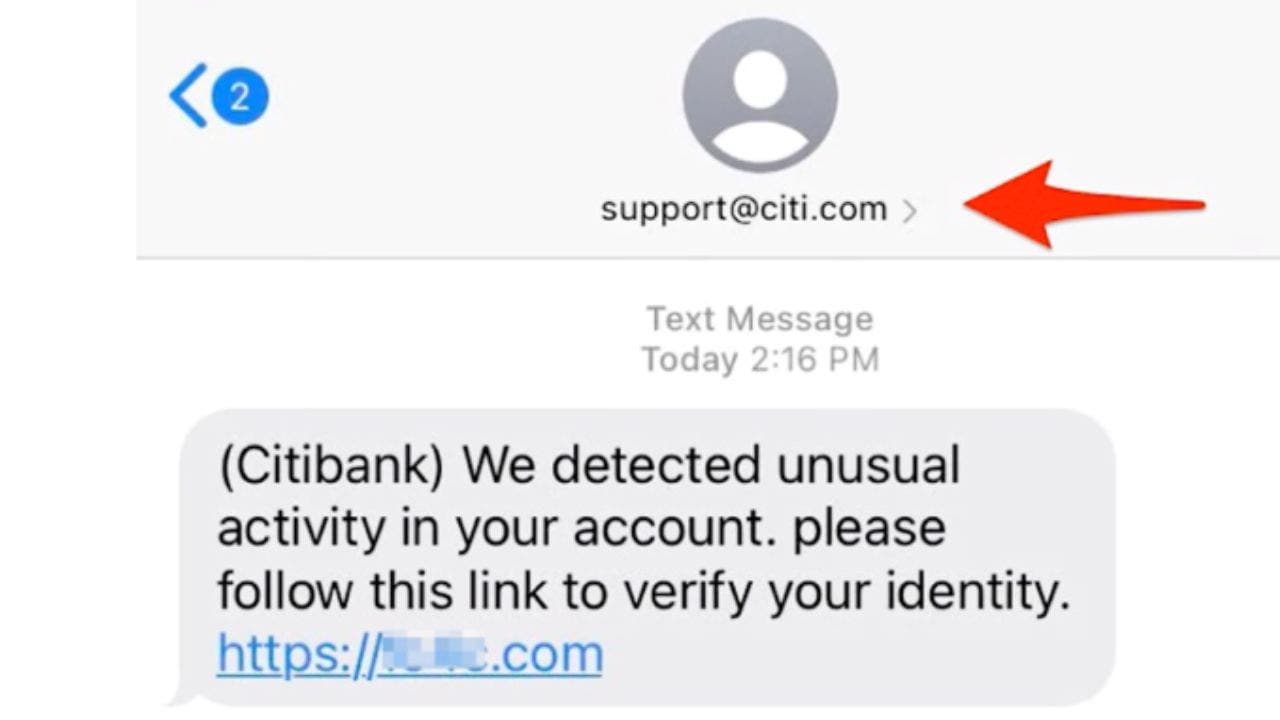
Task: Open the gray contact avatar
Action: click(760, 95)
